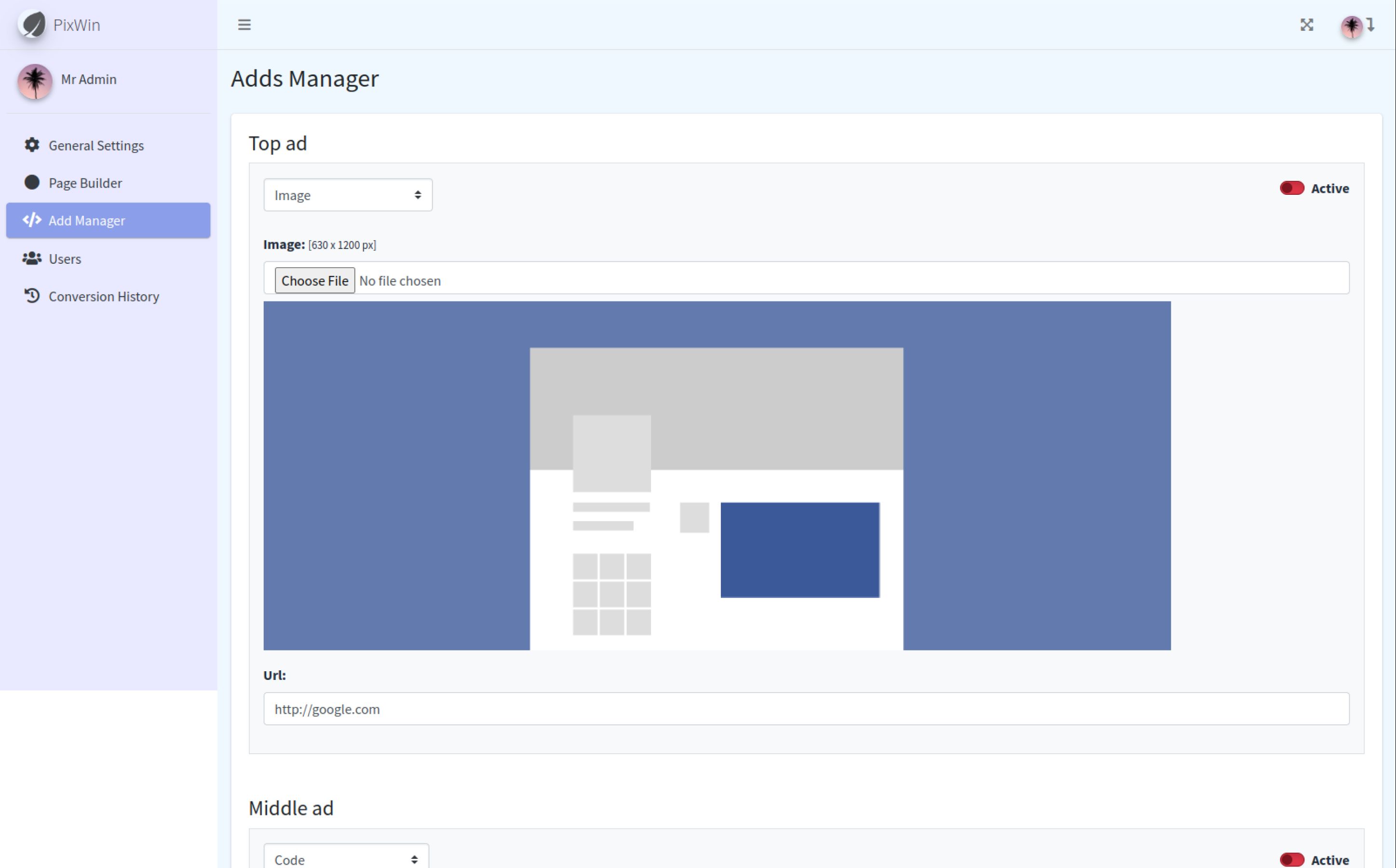The image size is (1396, 868).
Task: Toggle the Middle ad Active switch
Action: tap(1291, 859)
